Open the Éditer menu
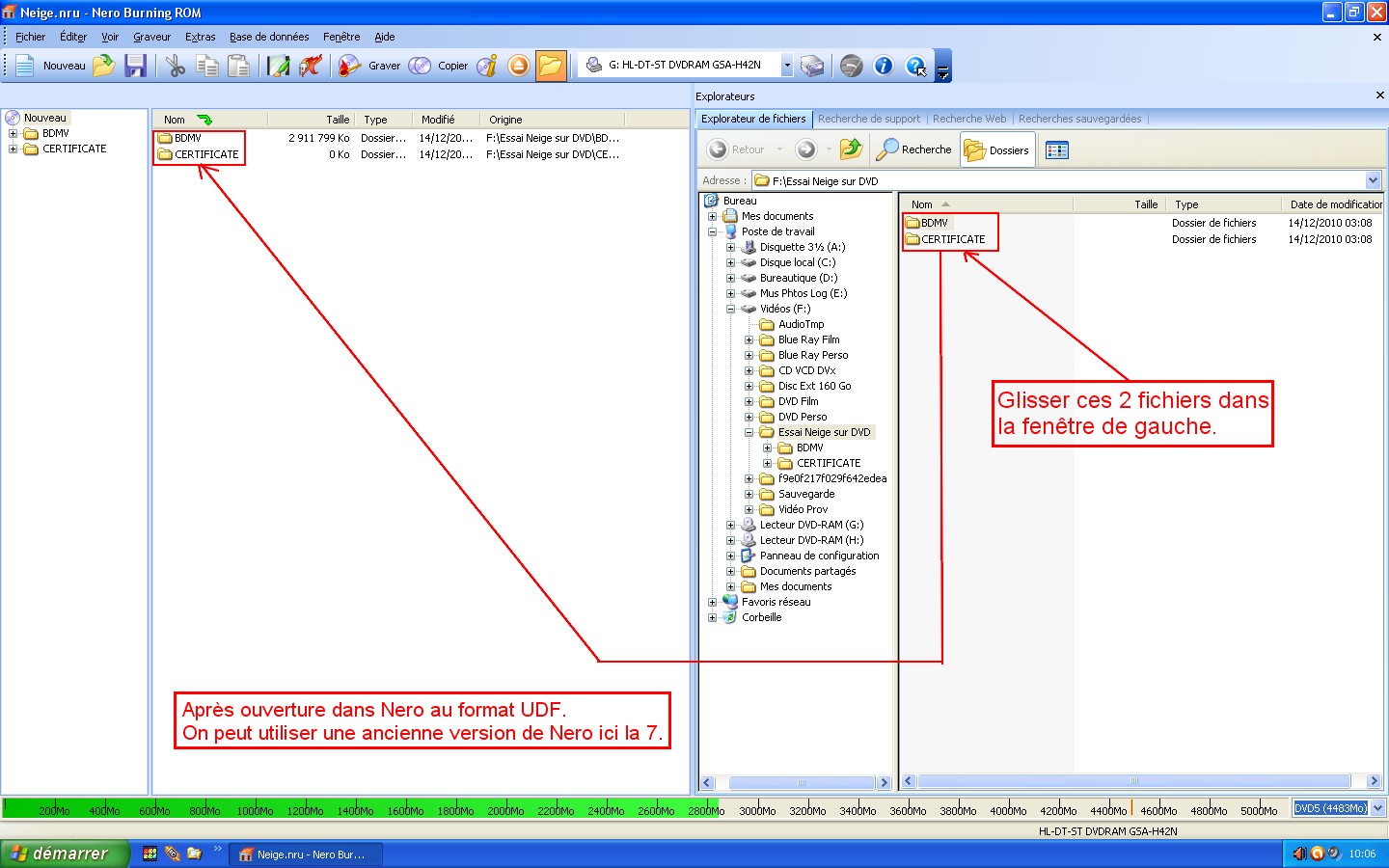 tap(73, 37)
